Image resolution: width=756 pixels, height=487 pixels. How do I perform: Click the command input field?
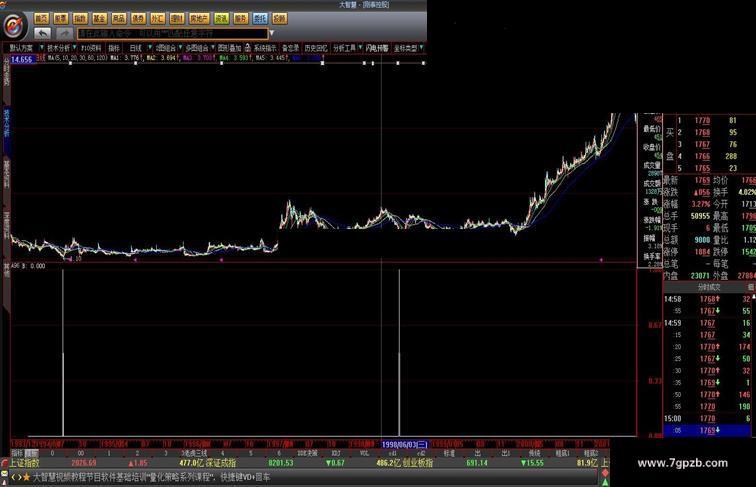tap(172, 33)
